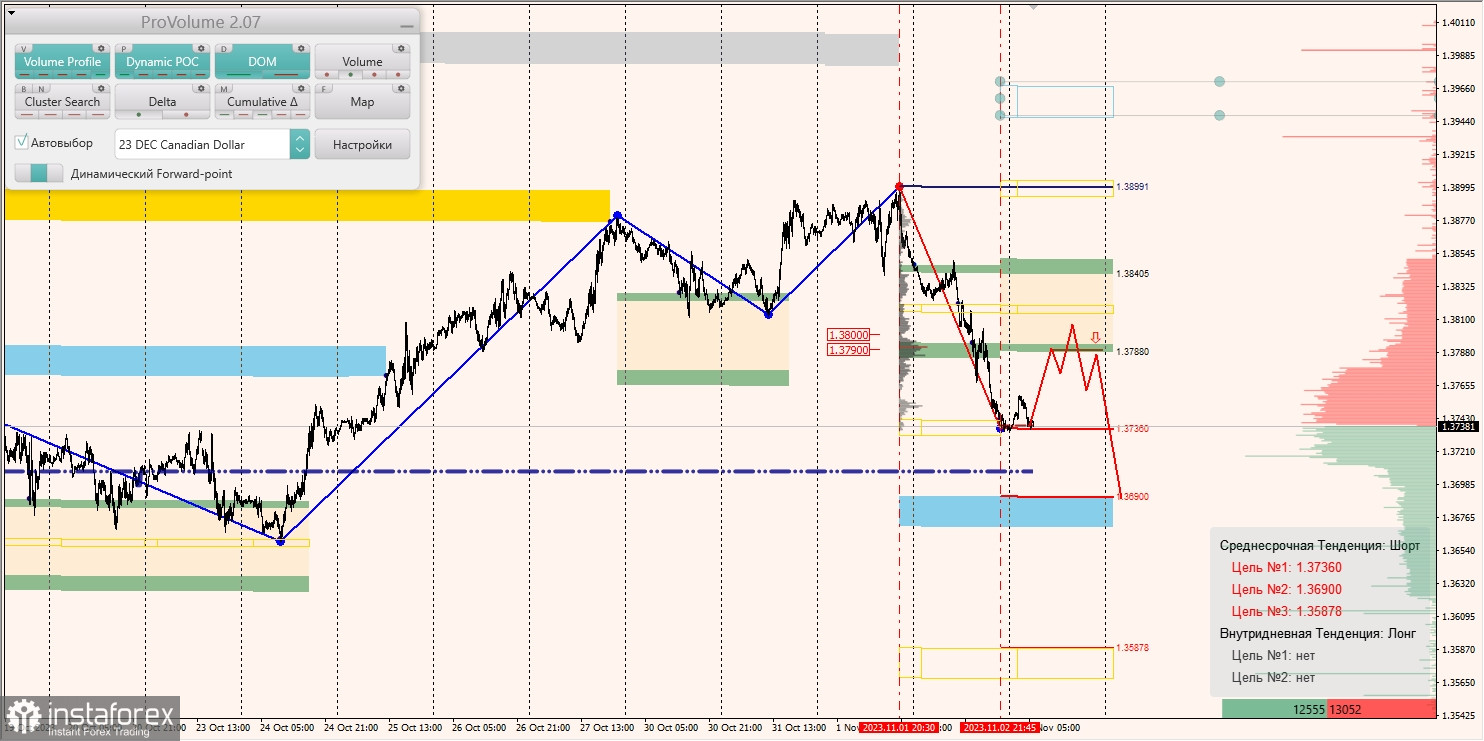Click the Внутридневная Тенденция: Лонг line

pyautogui.click(x=1317, y=633)
